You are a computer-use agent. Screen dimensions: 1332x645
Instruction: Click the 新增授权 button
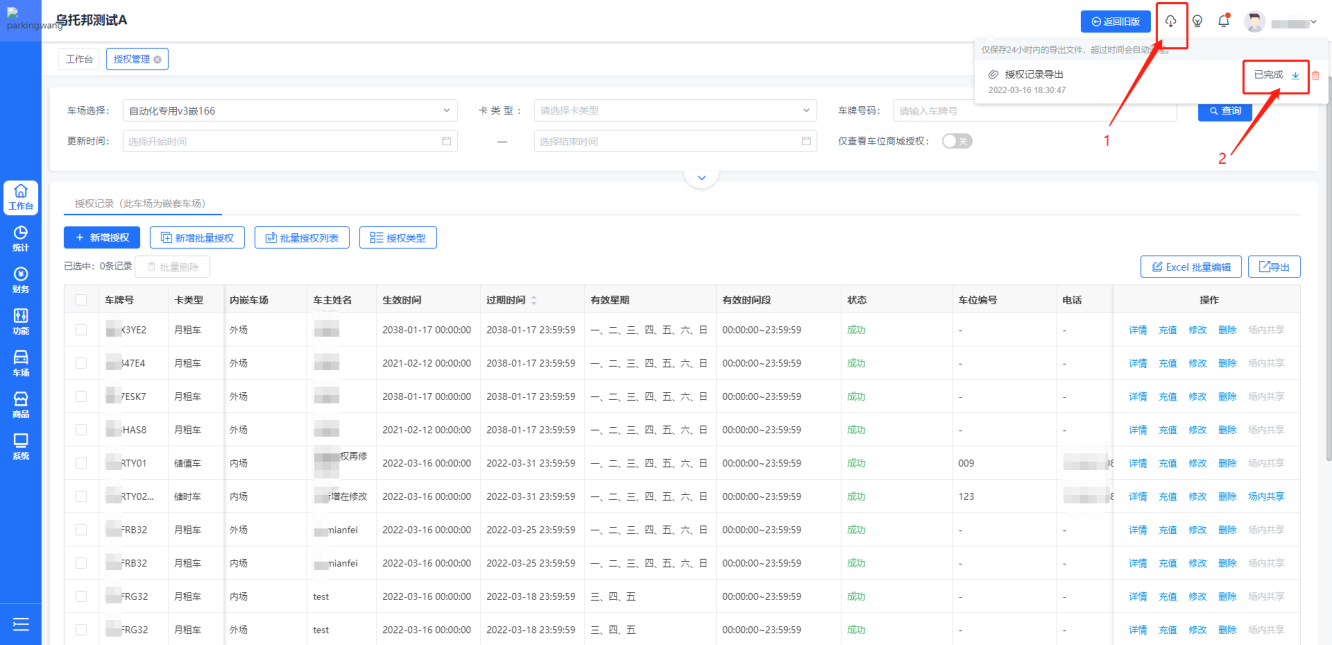[102, 237]
